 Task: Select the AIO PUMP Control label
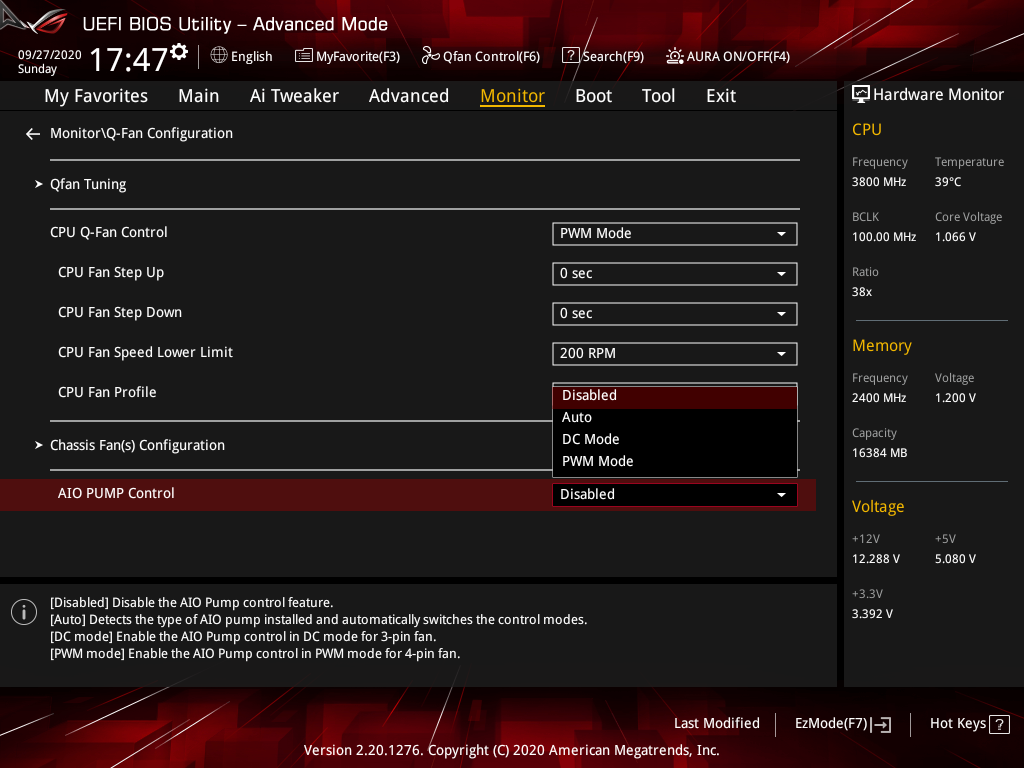click(x=116, y=494)
